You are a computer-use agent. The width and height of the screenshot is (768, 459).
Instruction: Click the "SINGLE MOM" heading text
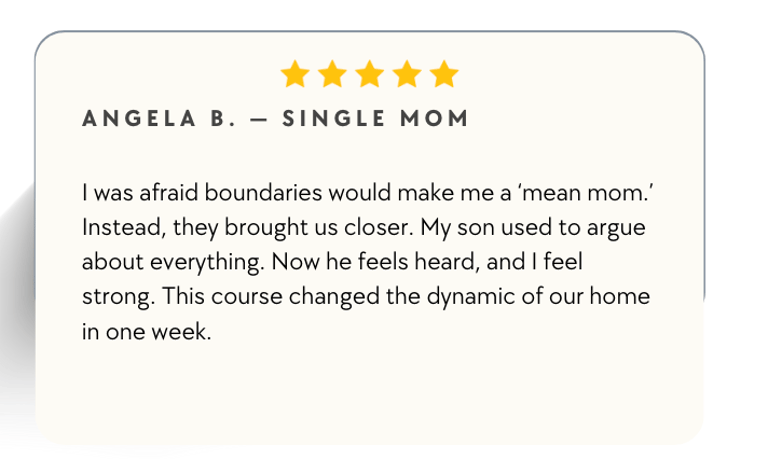[376, 119]
